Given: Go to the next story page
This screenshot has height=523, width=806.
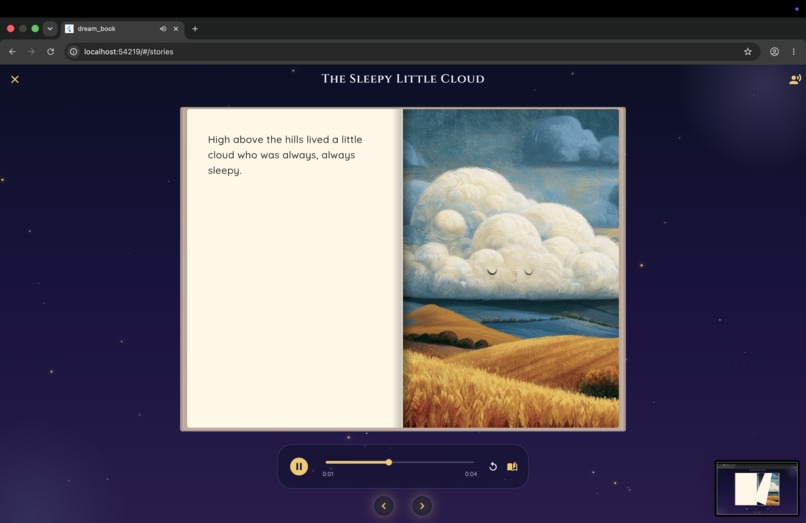Looking at the screenshot, I should [422, 506].
